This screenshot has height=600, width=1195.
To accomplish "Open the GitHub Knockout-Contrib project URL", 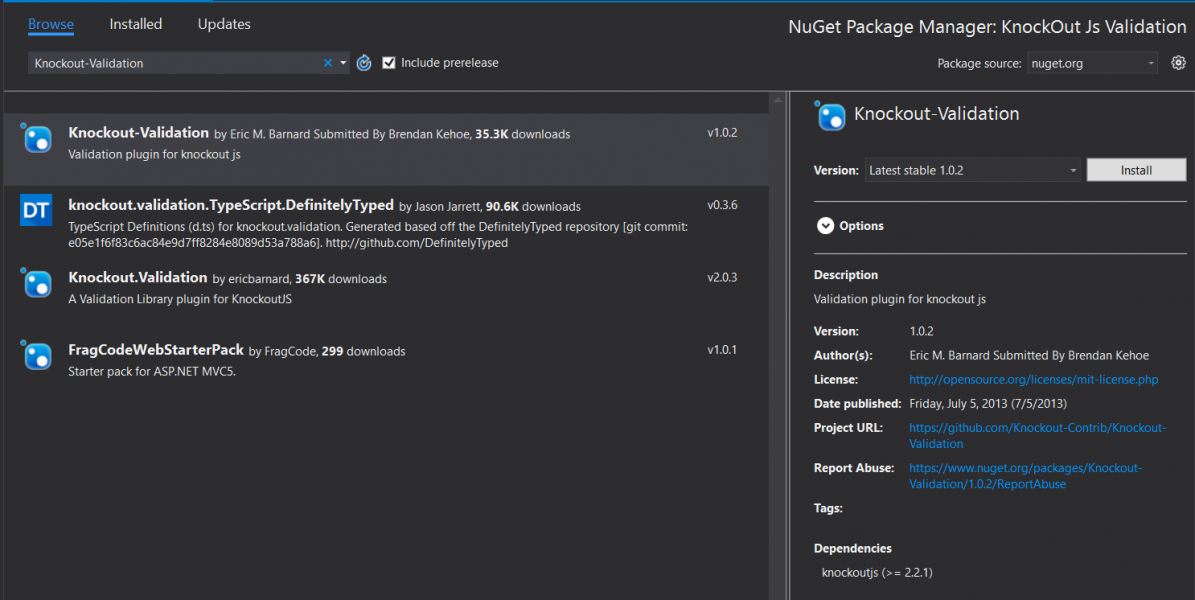I will tap(1037, 435).
